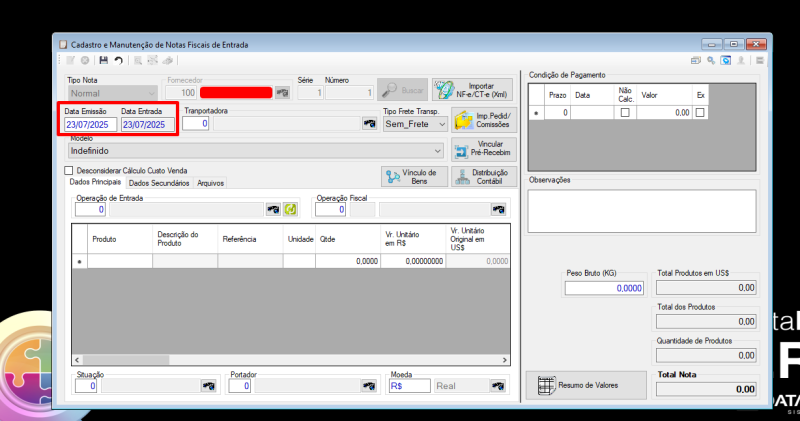Open the Tipo Nota dropdown showing Normal
Image resolution: width=800 pixels, height=421 pixels.
(x=112, y=93)
